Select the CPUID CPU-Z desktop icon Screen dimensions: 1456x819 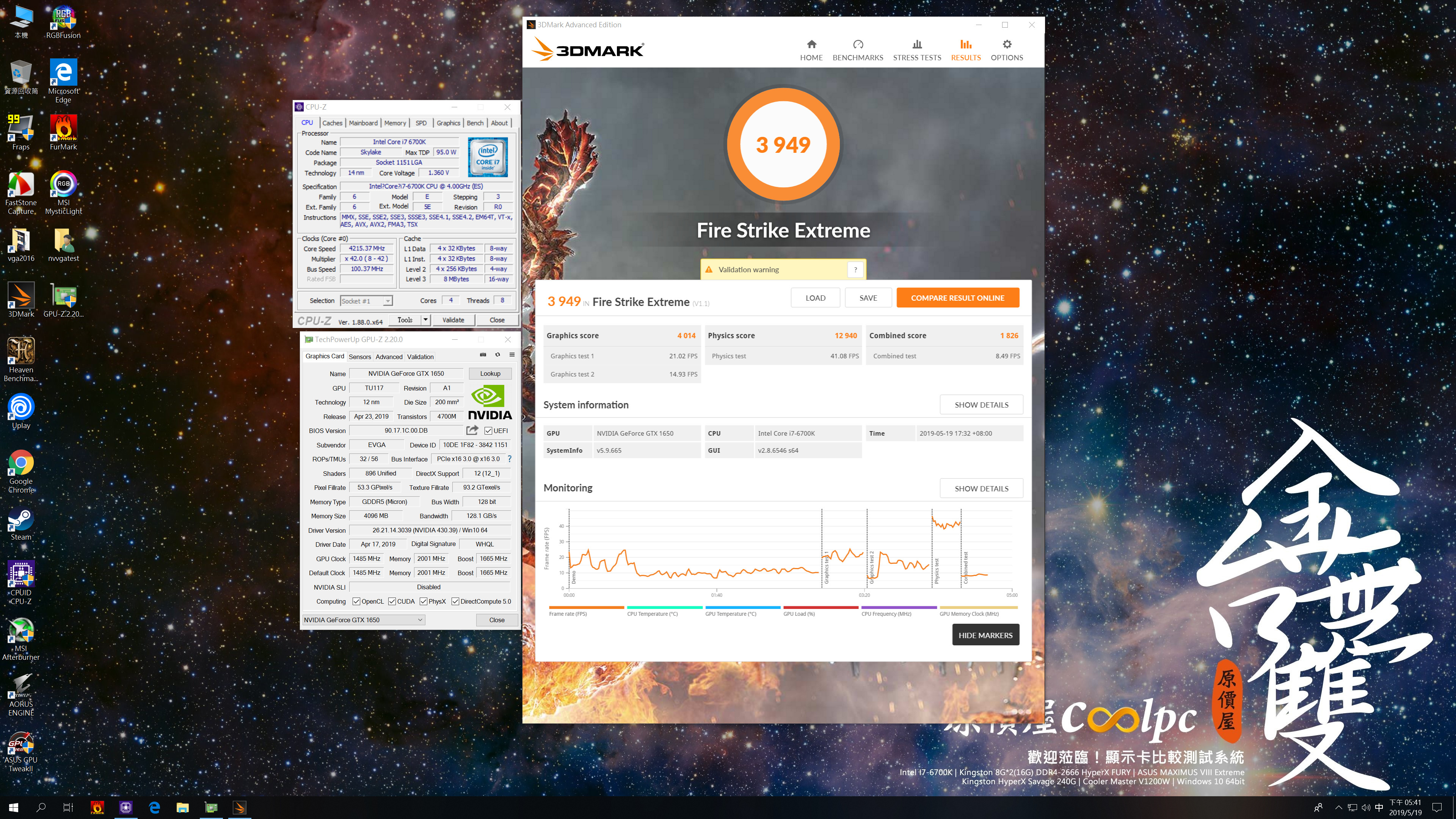[x=21, y=583]
